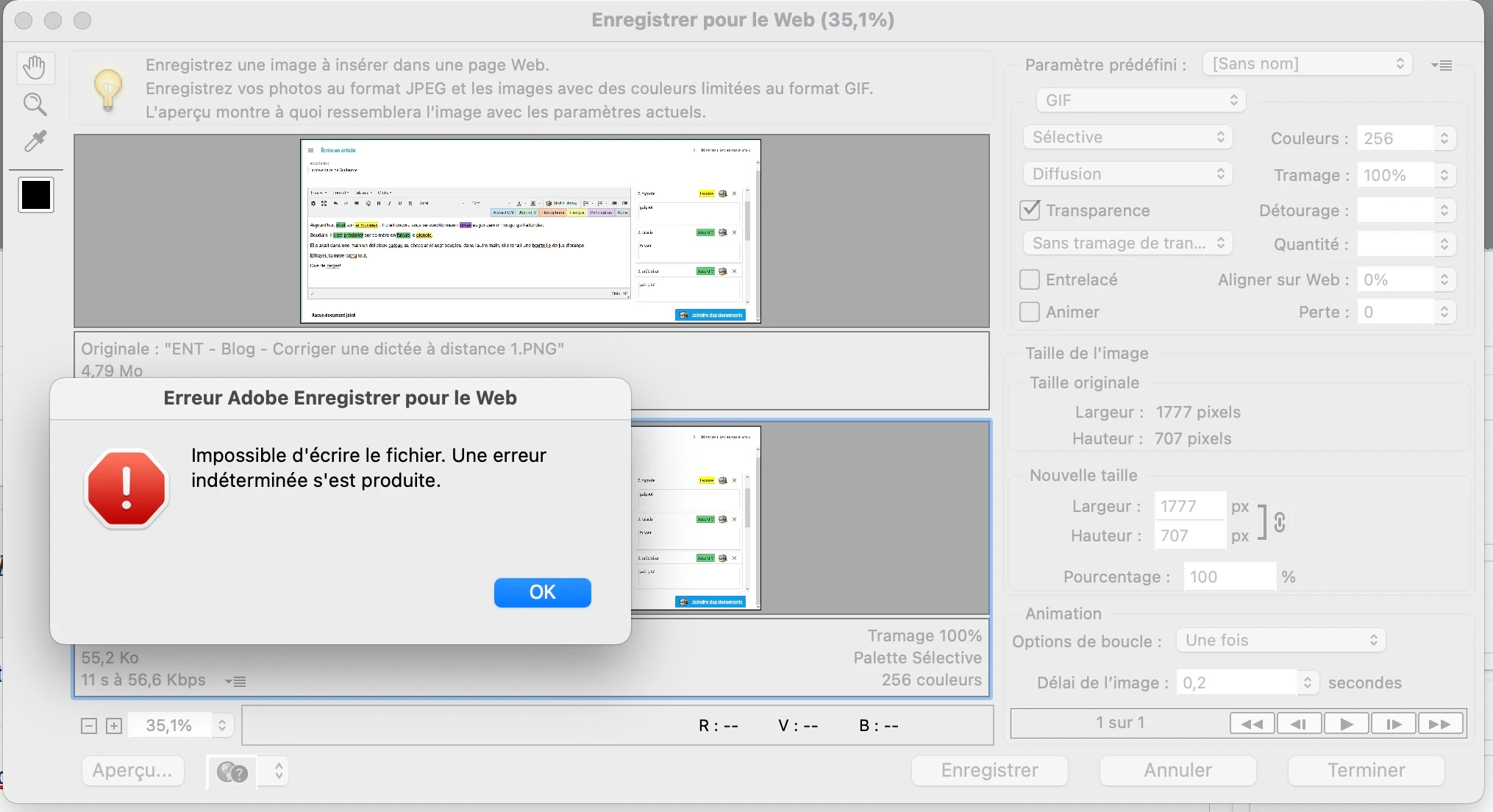Viewport: 1493px width, 812px height.
Task: Open the GIF file format dropdown
Action: tap(1141, 100)
